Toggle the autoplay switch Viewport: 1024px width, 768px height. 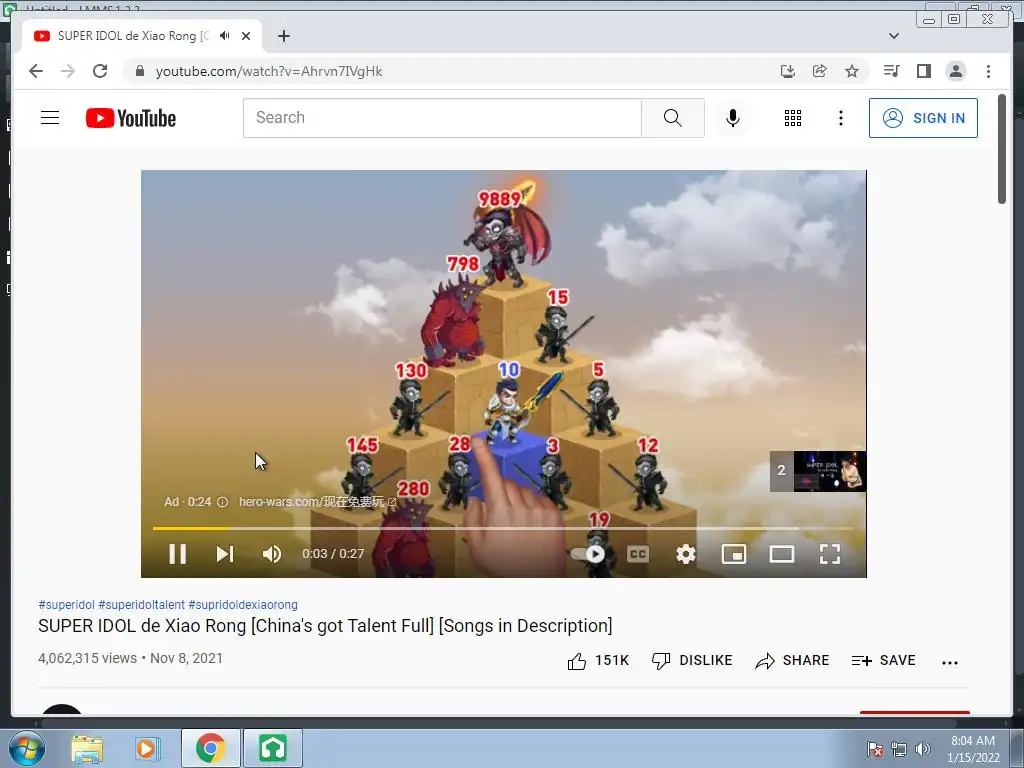tap(588, 554)
